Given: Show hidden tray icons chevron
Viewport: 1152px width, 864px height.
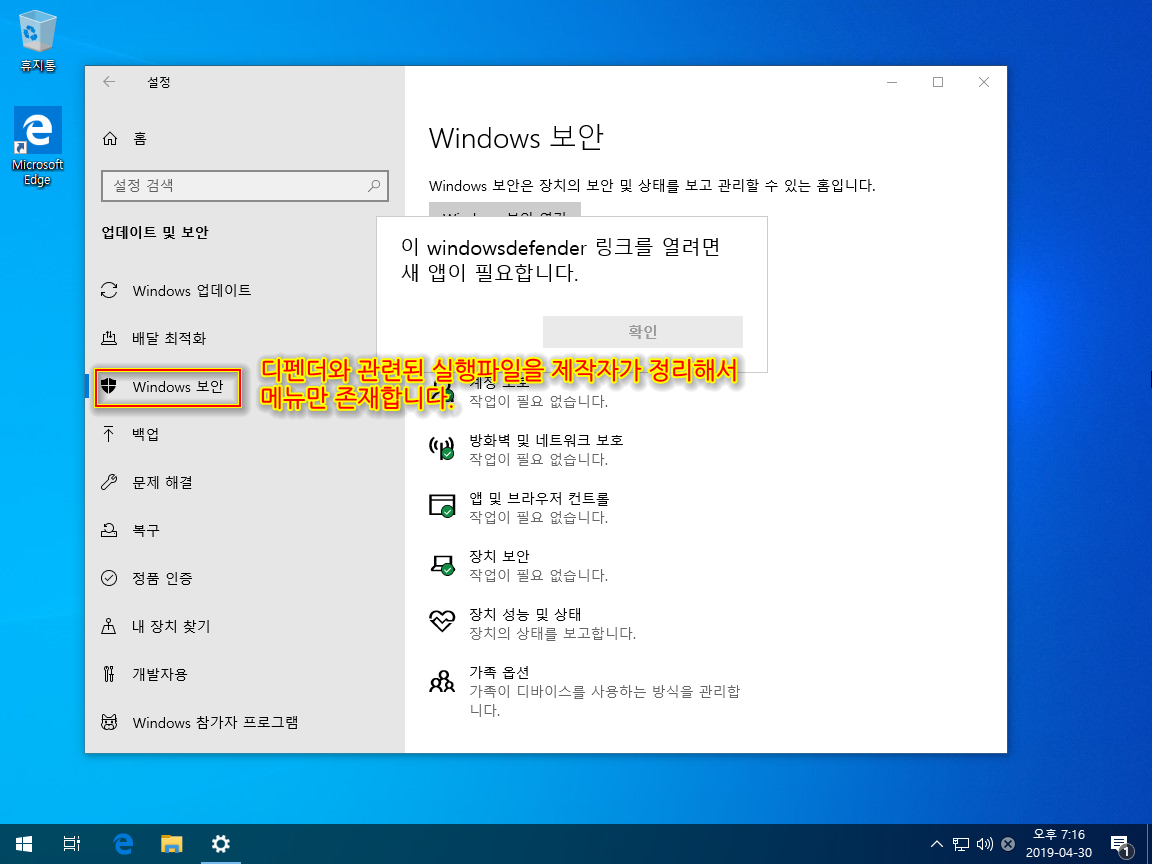Looking at the screenshot, I should pyautogui.click(x=936, y=843).
